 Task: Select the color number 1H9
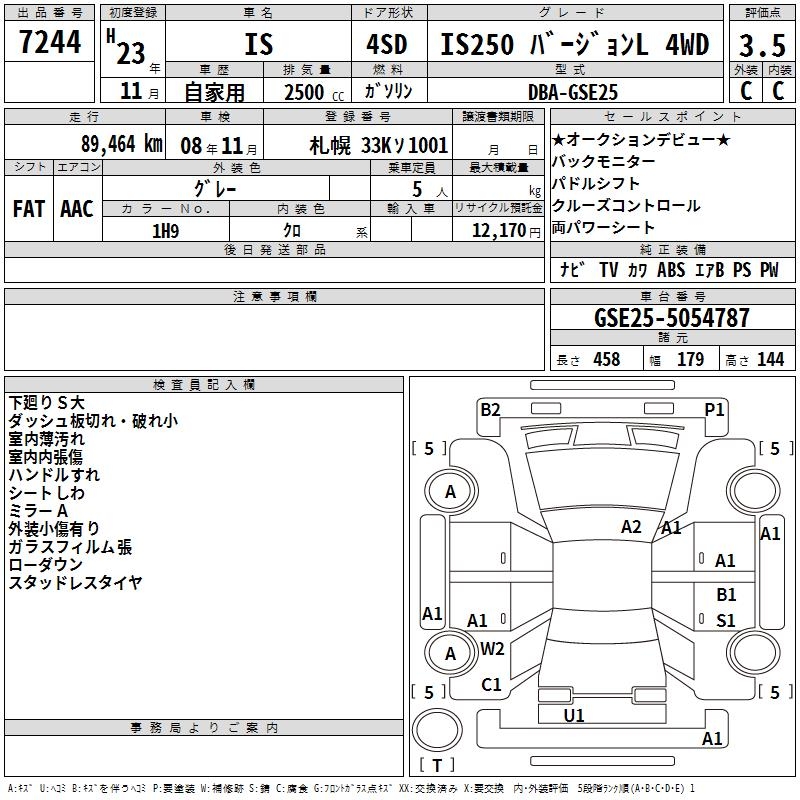[165, 231]
